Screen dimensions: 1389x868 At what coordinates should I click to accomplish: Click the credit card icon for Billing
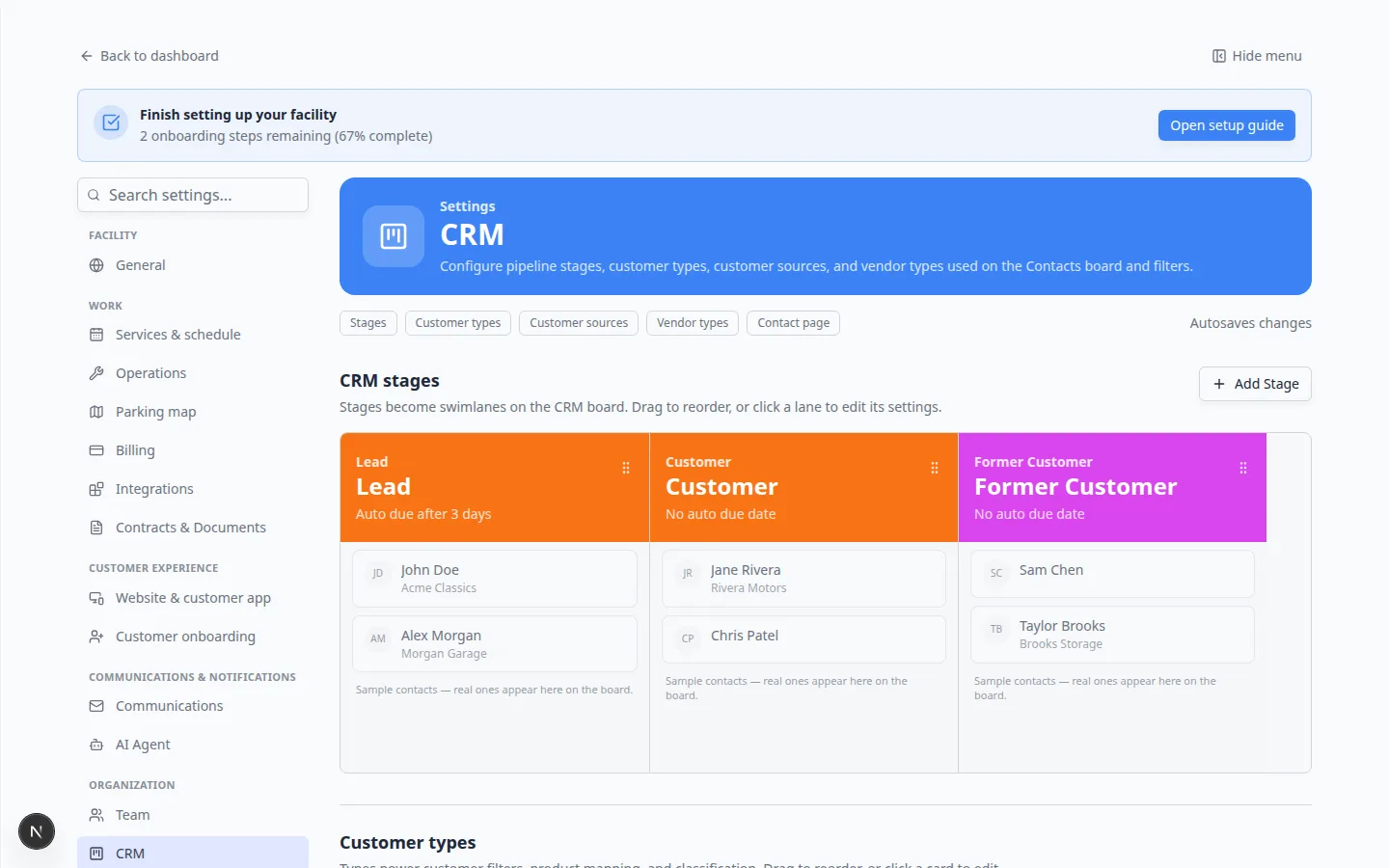pos(96,450)
